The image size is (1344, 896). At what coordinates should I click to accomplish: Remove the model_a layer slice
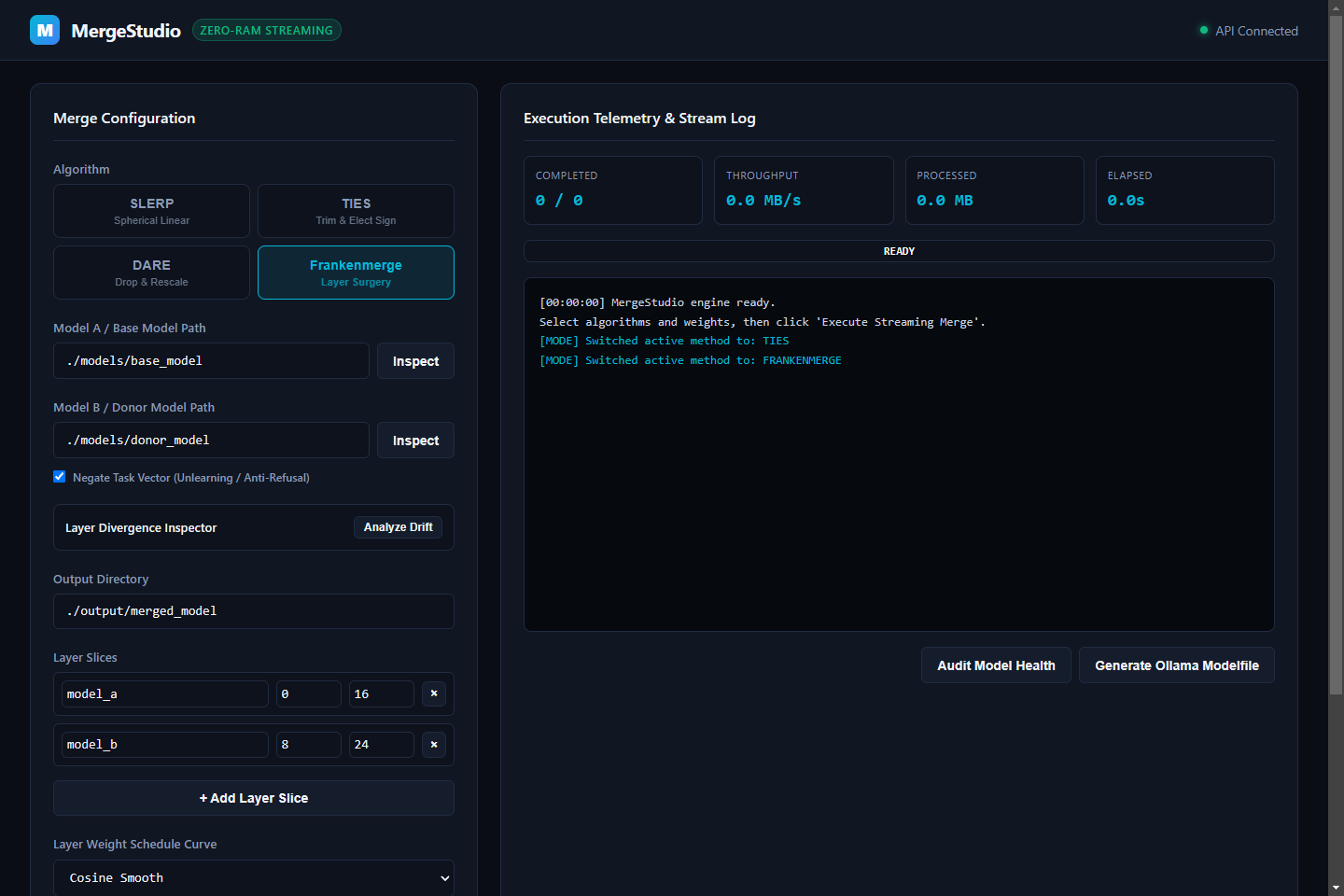[434, 693]
